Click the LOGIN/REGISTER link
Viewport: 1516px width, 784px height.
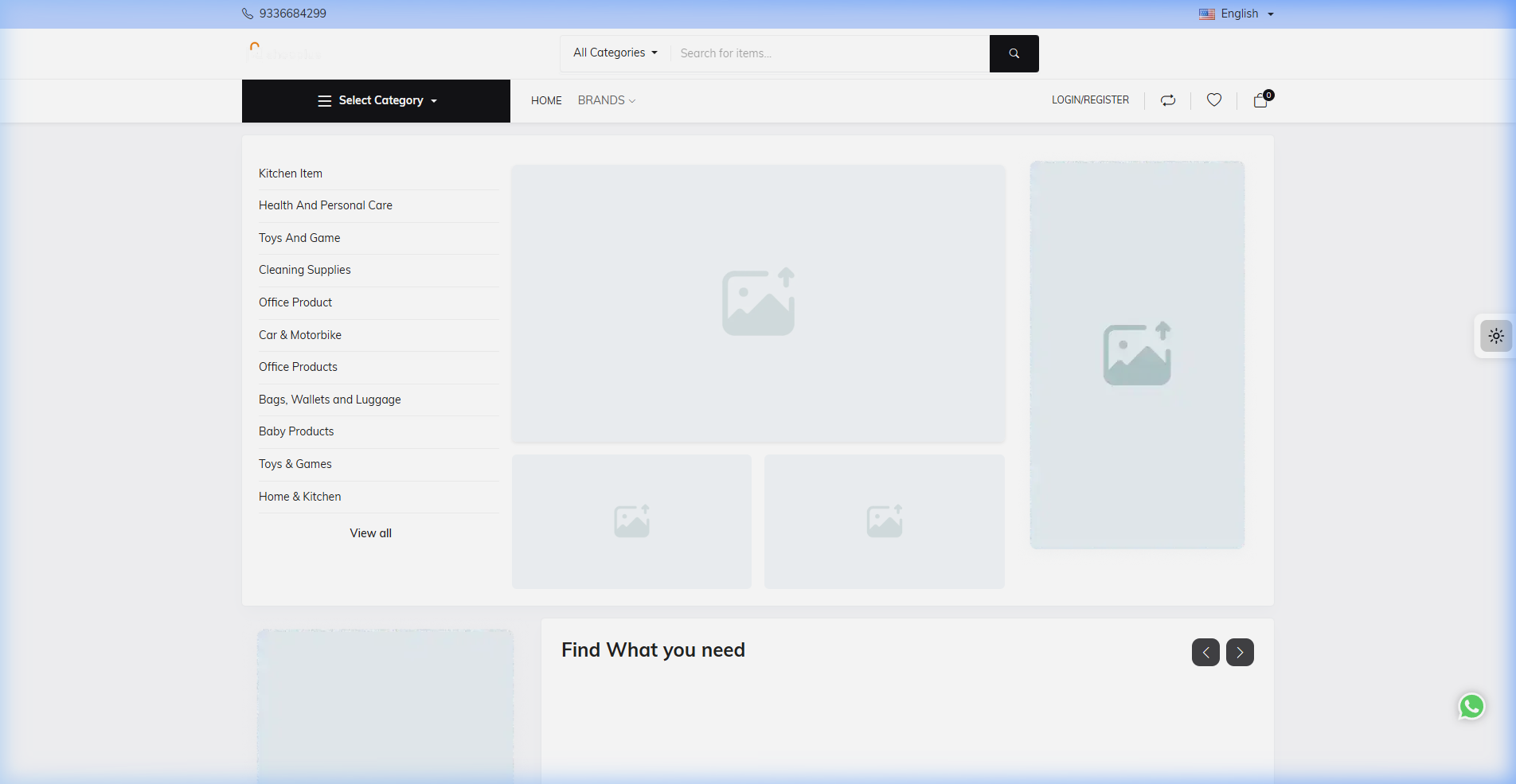1090,100
